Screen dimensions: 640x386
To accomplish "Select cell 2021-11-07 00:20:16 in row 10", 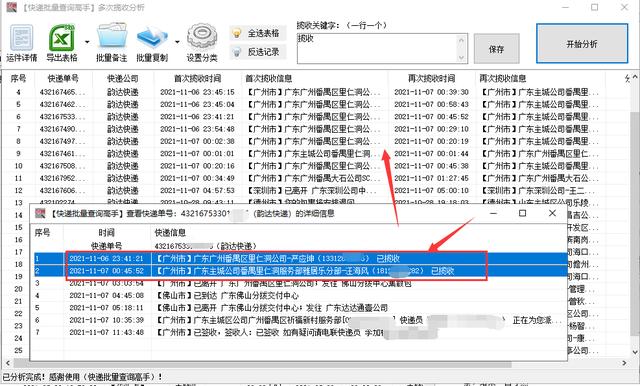I will tap(197, 166).
